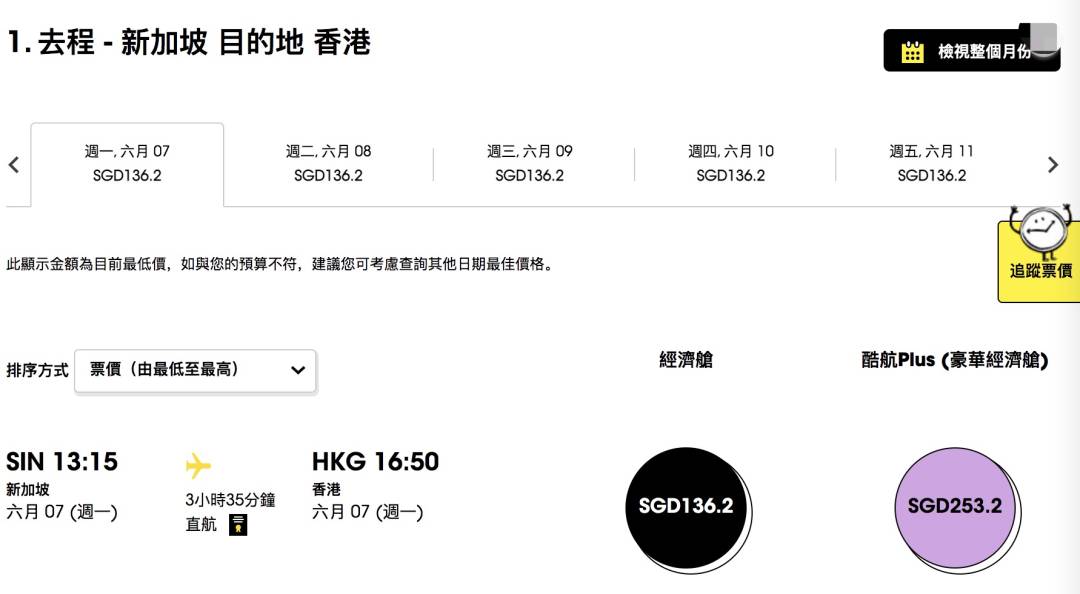Click the previous dates left arrow

14,165
